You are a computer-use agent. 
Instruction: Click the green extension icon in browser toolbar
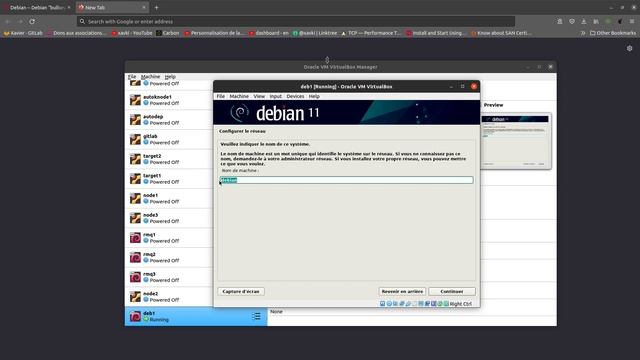pos(608,21)
